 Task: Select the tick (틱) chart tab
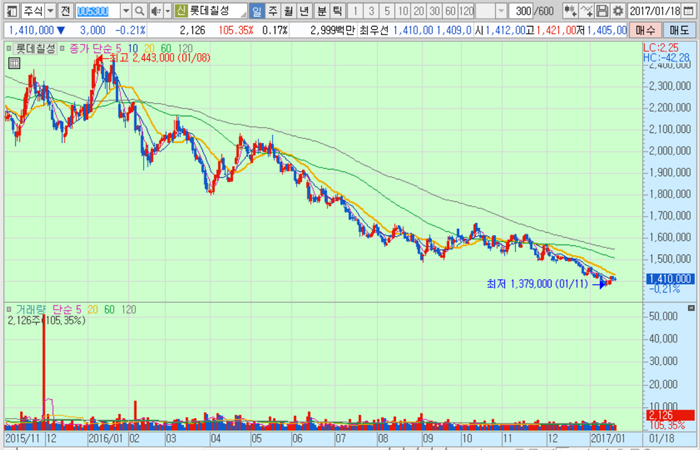(337, 10)
